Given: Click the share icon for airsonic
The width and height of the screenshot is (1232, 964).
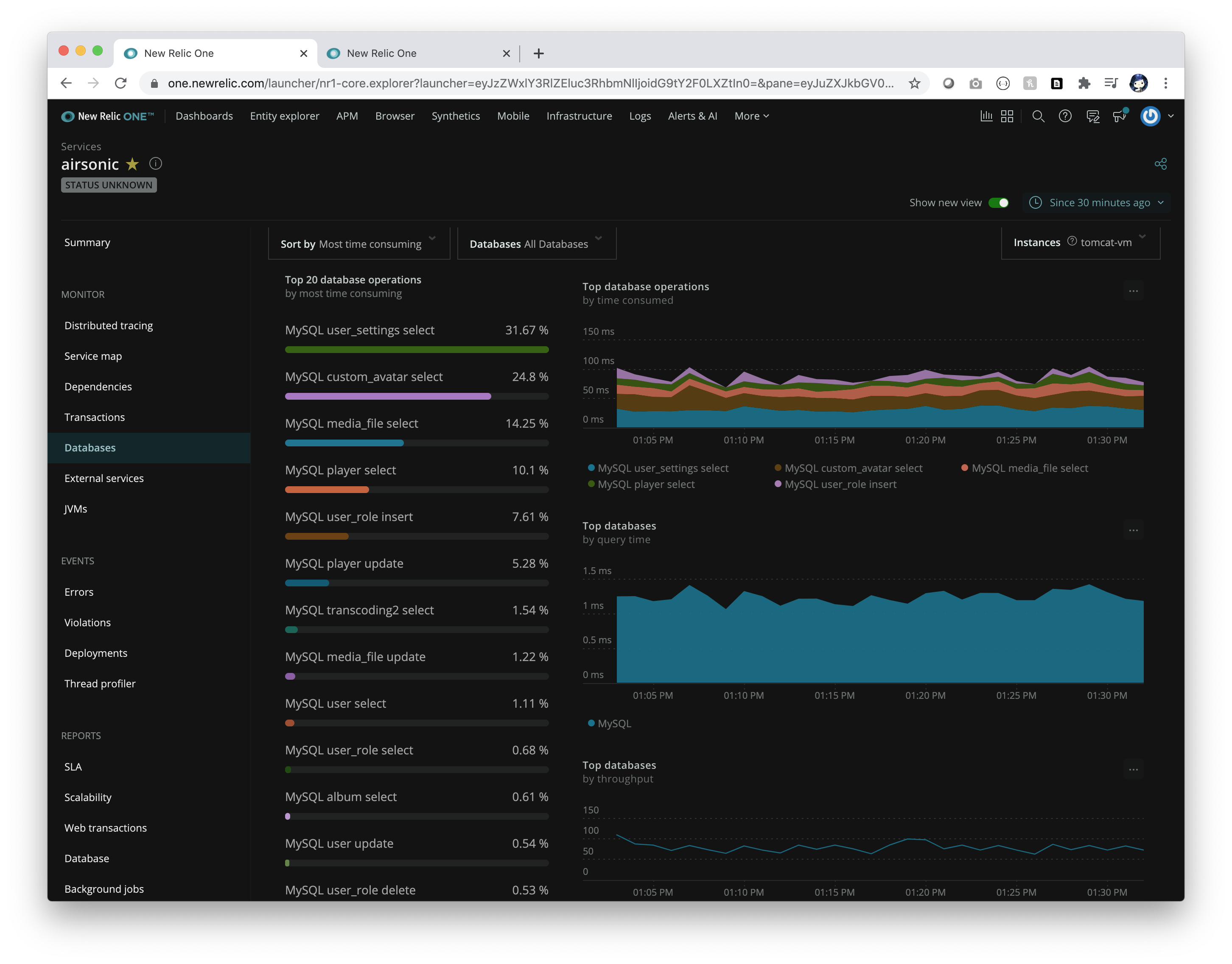Looking at the screenshot, I should click(x=1160, y=164).
